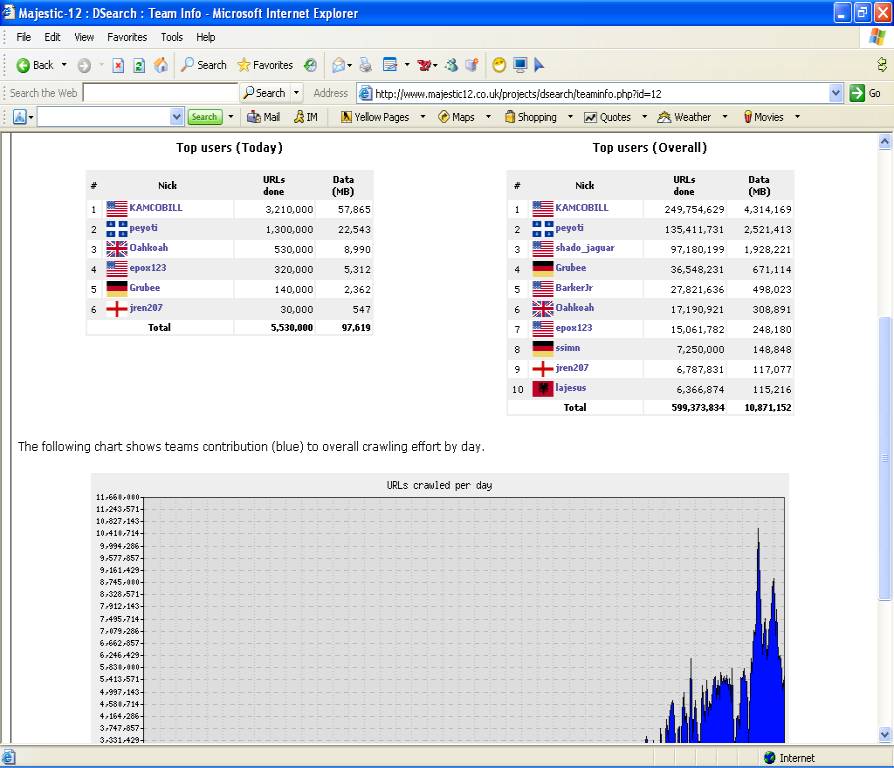Click inside the Search the Web field
This screenshot has height=768, width=894.
(160, 92)
